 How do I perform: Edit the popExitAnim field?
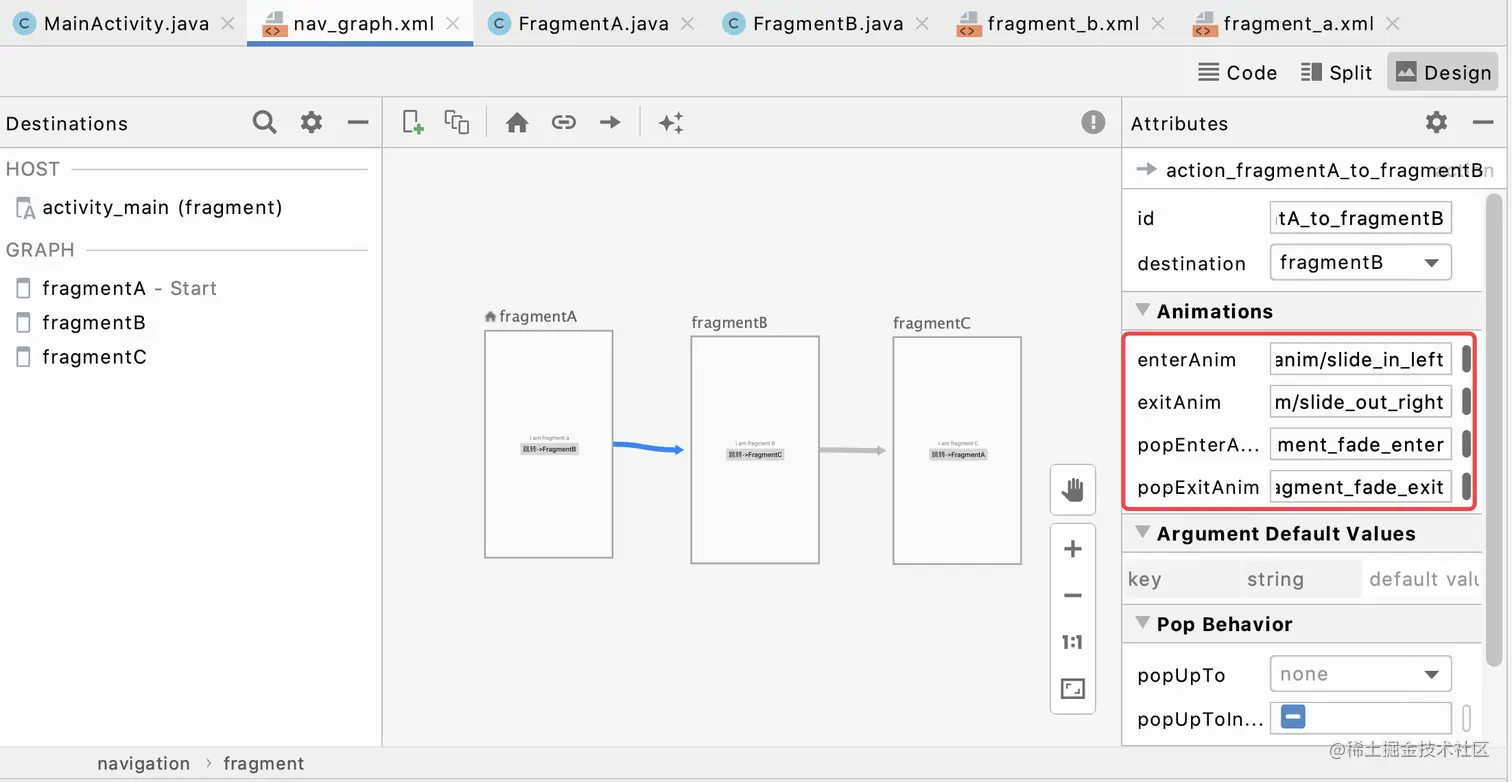pos(1360,487)
